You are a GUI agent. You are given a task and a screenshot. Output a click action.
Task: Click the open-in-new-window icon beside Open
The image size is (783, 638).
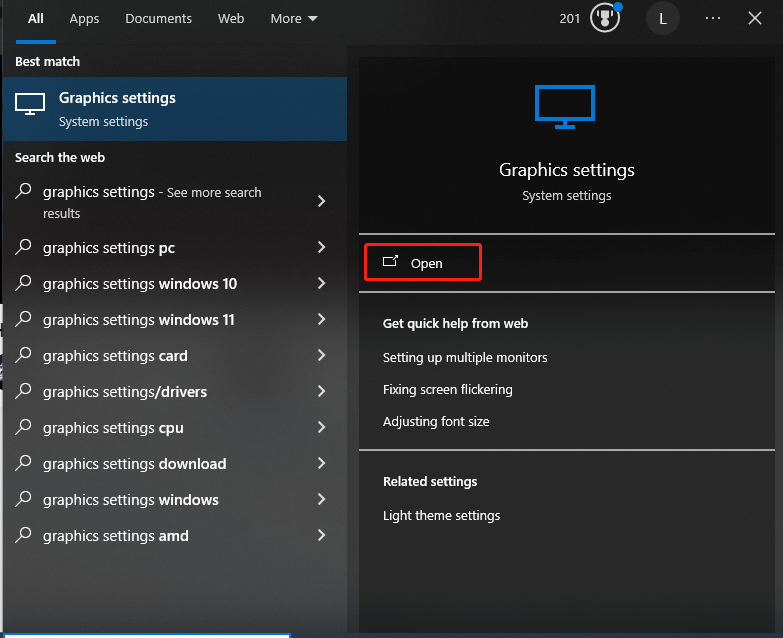(390, 261)
